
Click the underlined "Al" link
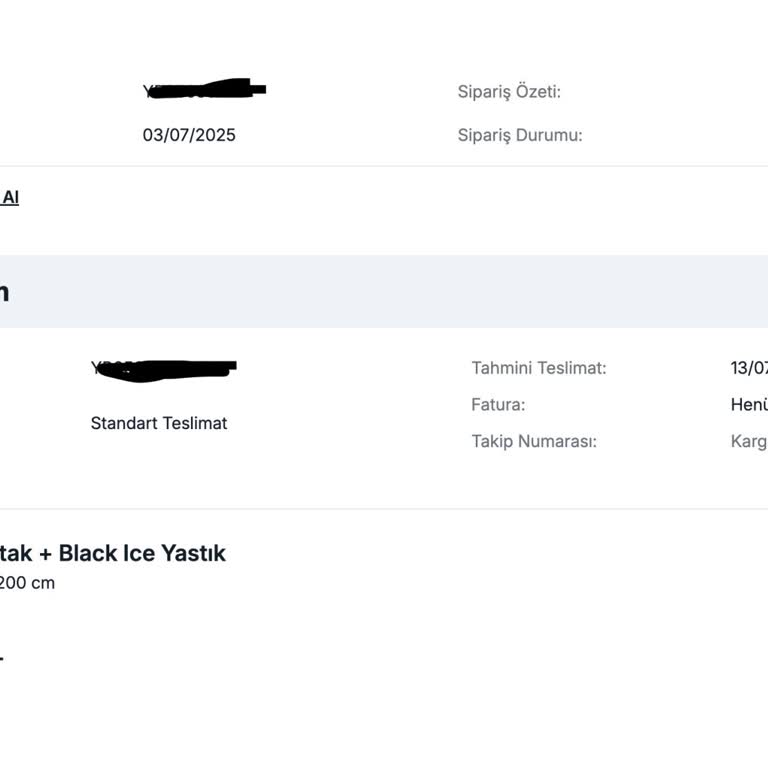(x=9, y=197)
